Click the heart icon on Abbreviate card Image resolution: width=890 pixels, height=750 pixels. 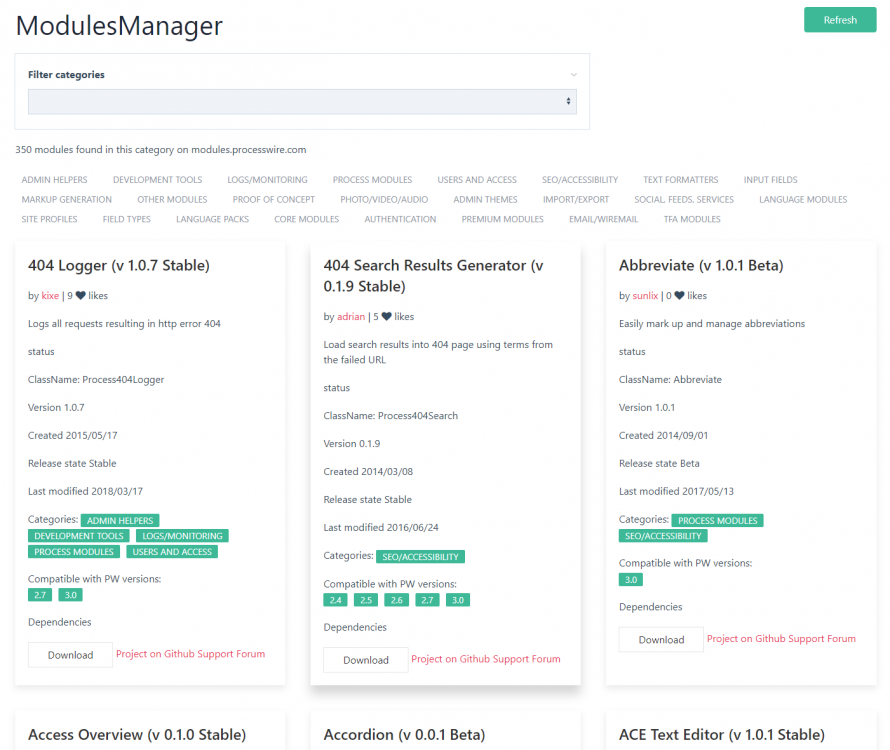(680, 296)
